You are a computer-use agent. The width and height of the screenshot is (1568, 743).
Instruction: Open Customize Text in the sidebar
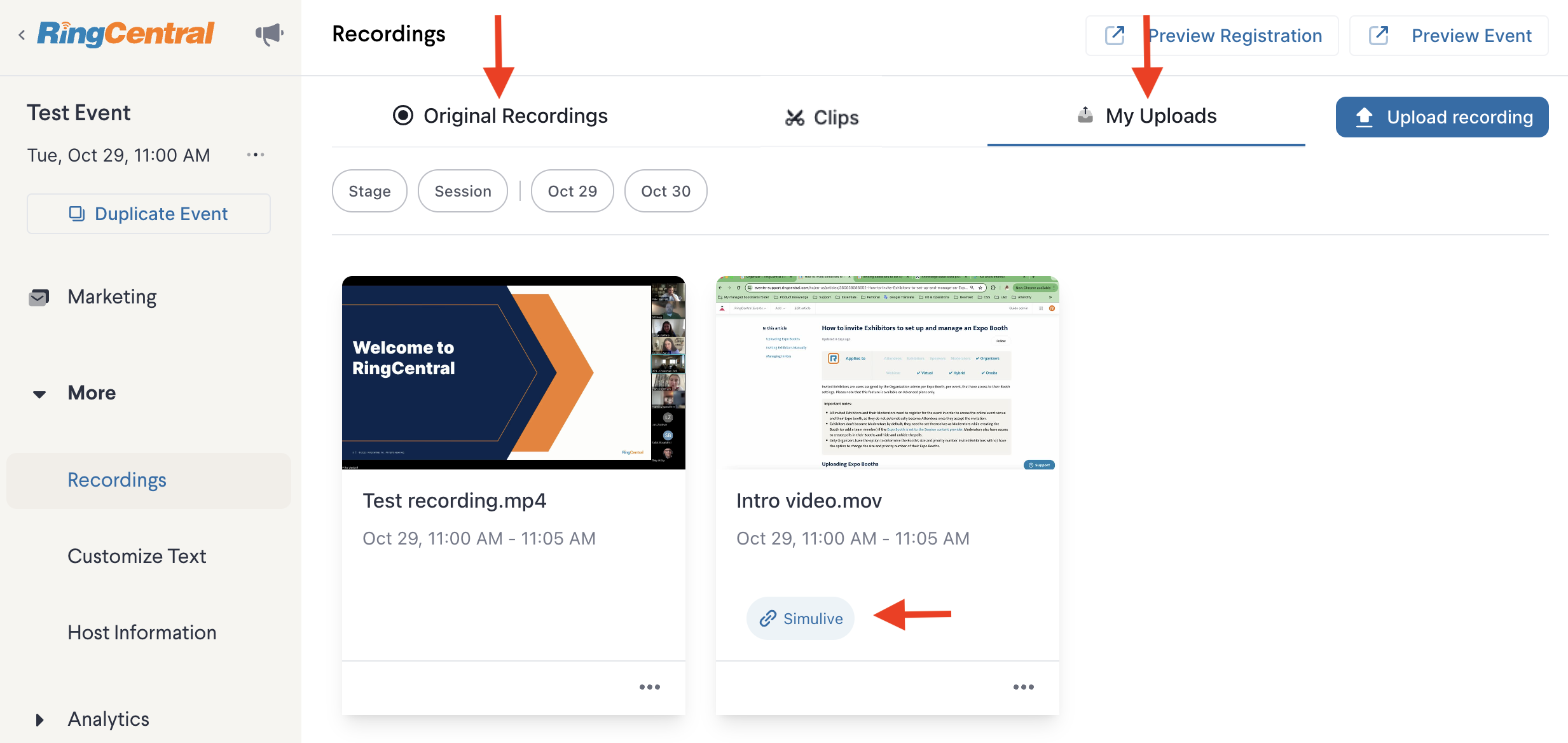[137, 557]
